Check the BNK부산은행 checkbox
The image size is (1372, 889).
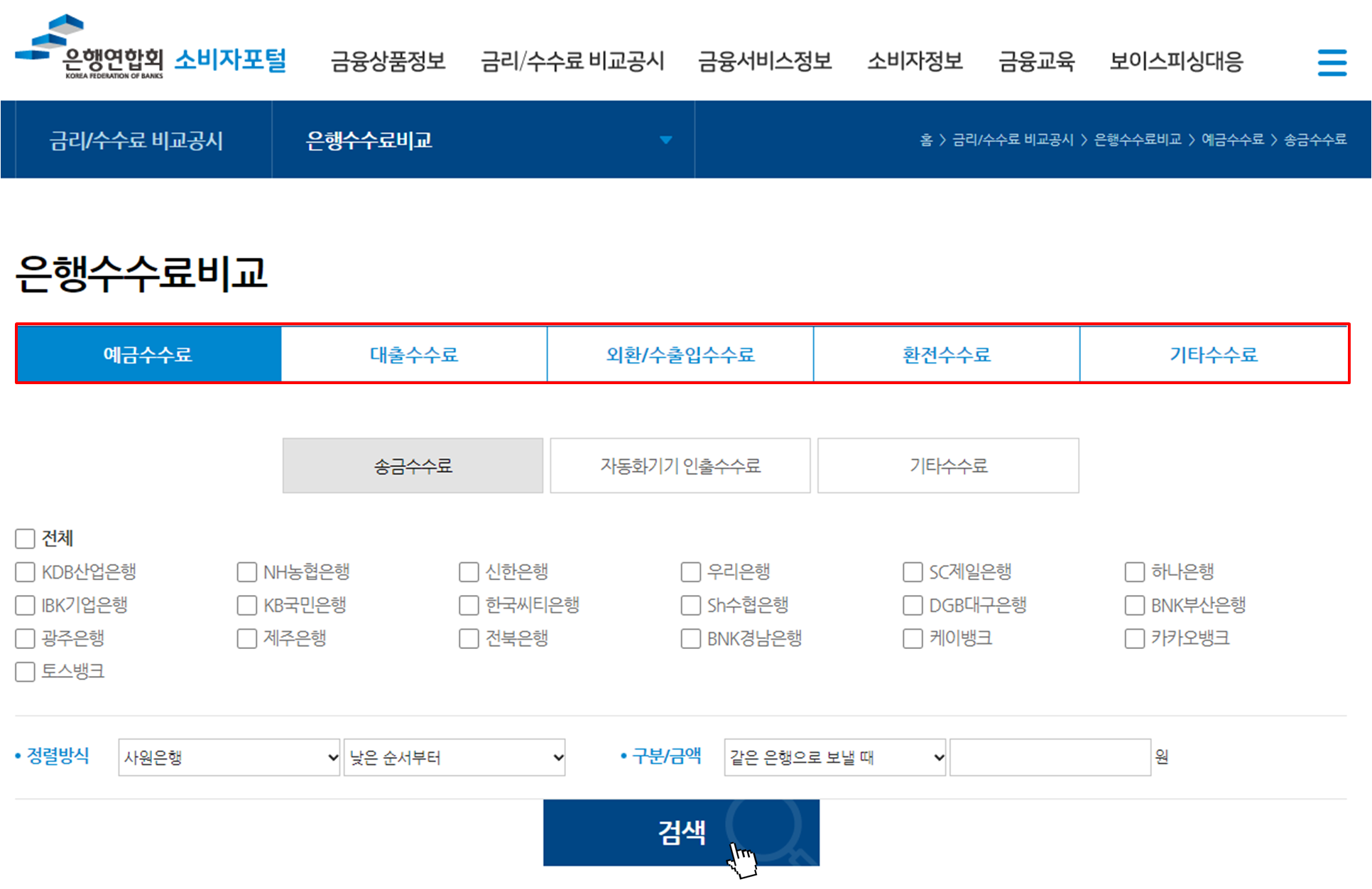1135,606
